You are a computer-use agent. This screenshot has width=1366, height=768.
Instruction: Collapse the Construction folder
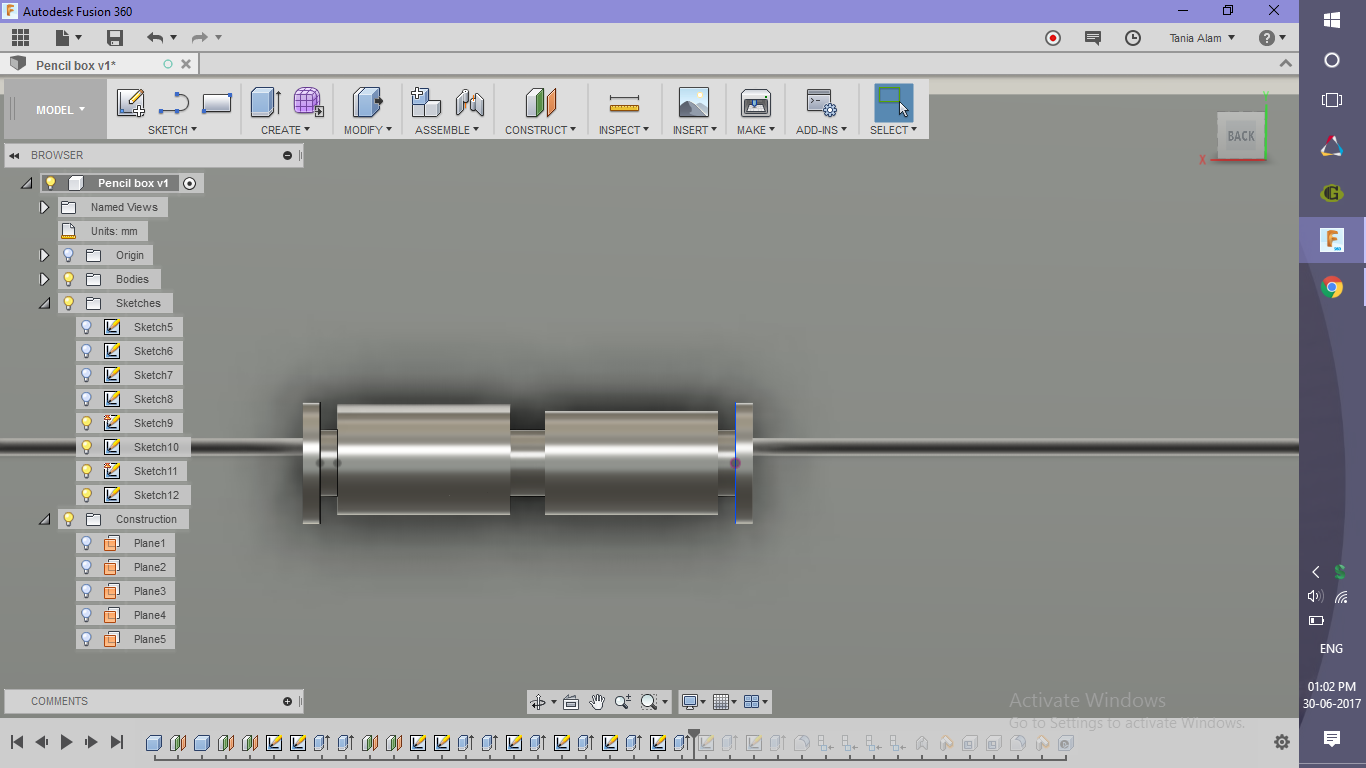tap(44, 519)
